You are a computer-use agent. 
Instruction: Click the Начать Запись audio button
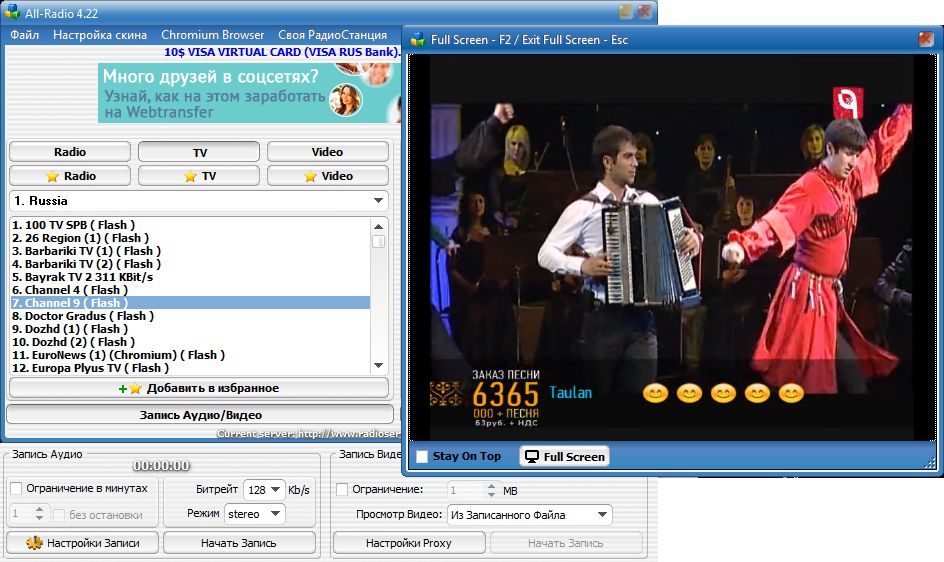(239, 543)
